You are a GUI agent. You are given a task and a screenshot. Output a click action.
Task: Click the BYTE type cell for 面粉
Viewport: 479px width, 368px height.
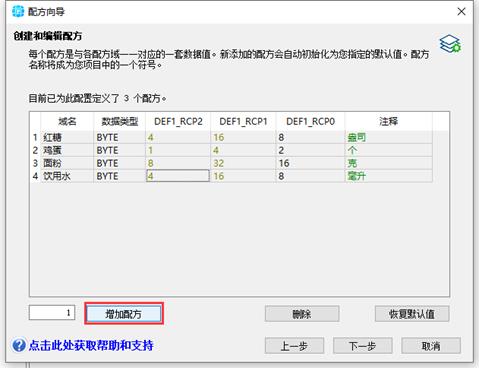(x=119, y=163)
